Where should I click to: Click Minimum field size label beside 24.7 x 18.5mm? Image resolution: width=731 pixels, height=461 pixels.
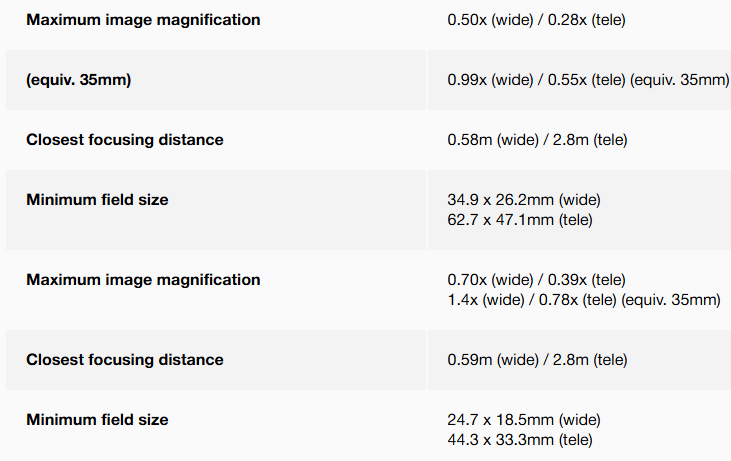point(97,420)
